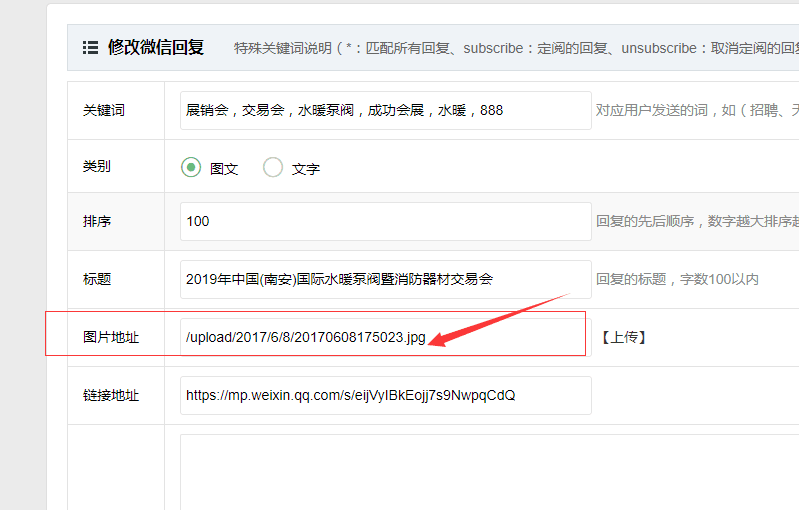Screen dimensions: 799x510
Task: Focus the 排序 field containing 100
Action: pyautogui.click(x=385, y=222)
